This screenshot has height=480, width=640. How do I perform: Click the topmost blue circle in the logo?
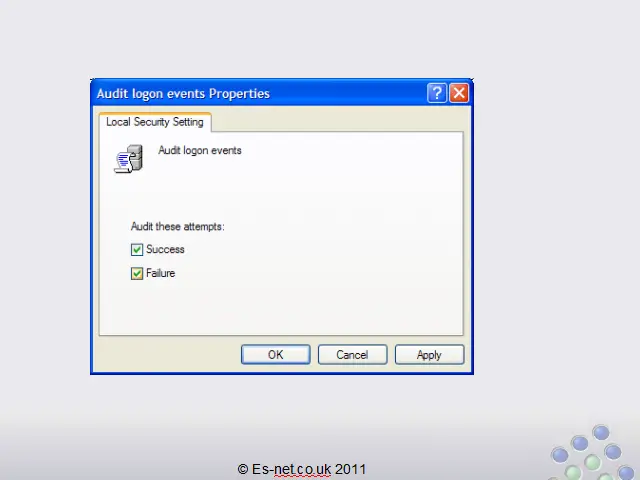[601, 433]
